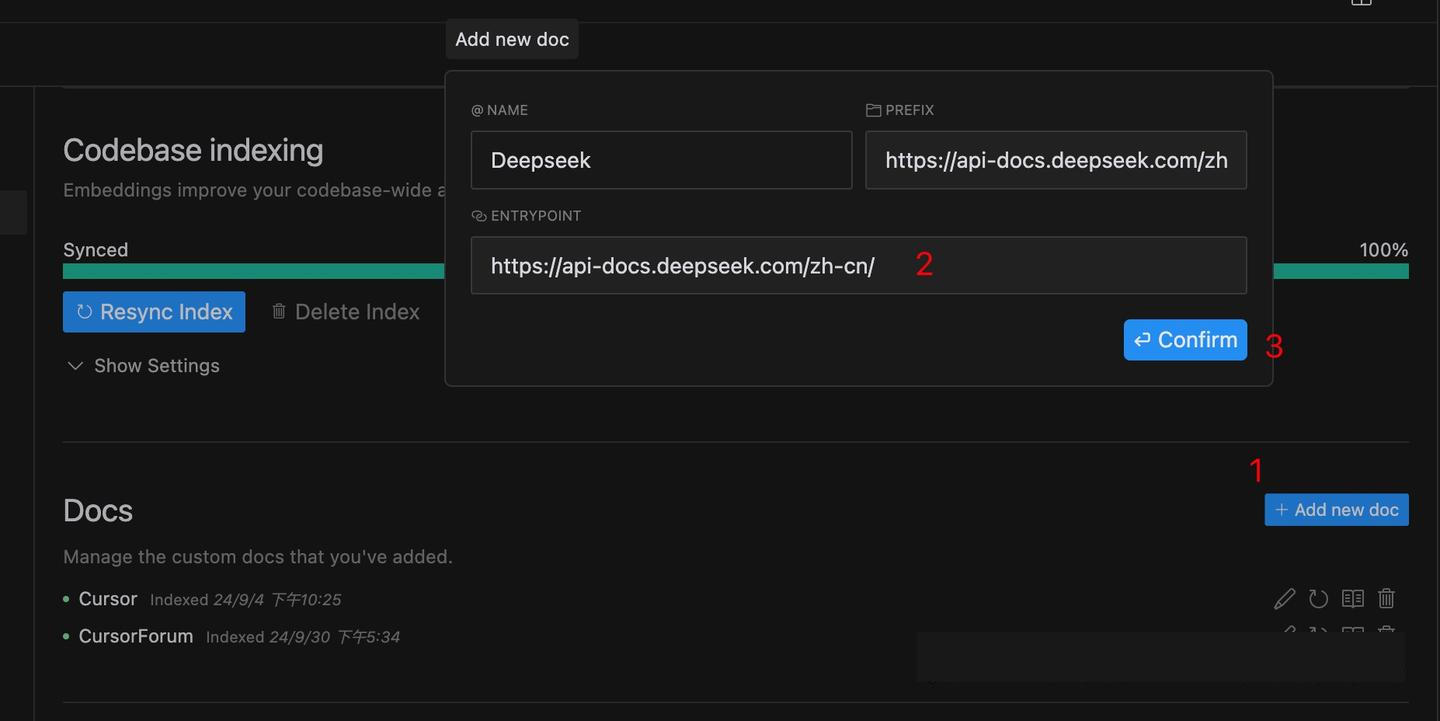Click the pencil edit icon for Cursor doc
The image size is (1440, 721).
[1284, 599]
